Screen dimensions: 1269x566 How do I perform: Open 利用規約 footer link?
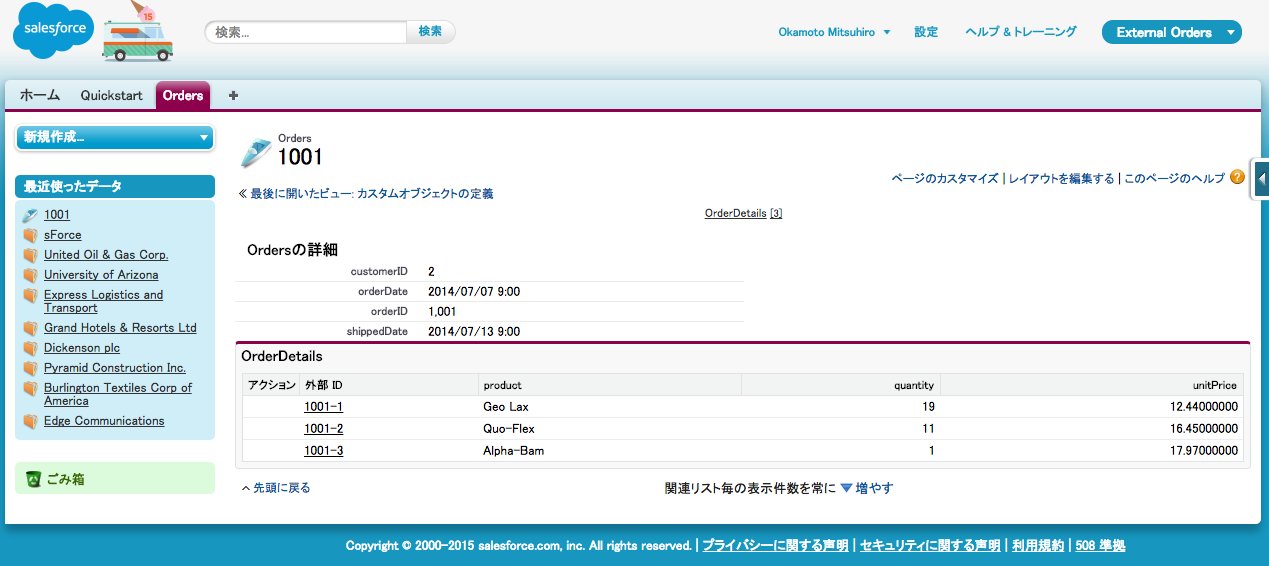click(x=1037, y=546)
